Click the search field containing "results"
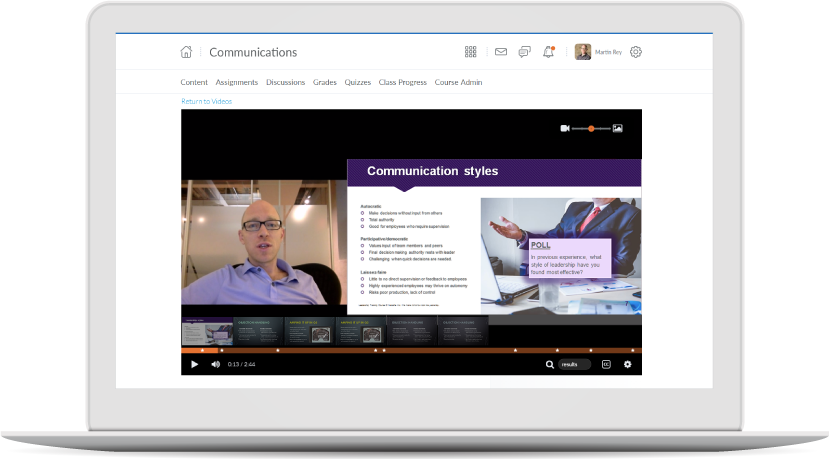The width and height of the screenshot is (829, 459). [574, 364]
